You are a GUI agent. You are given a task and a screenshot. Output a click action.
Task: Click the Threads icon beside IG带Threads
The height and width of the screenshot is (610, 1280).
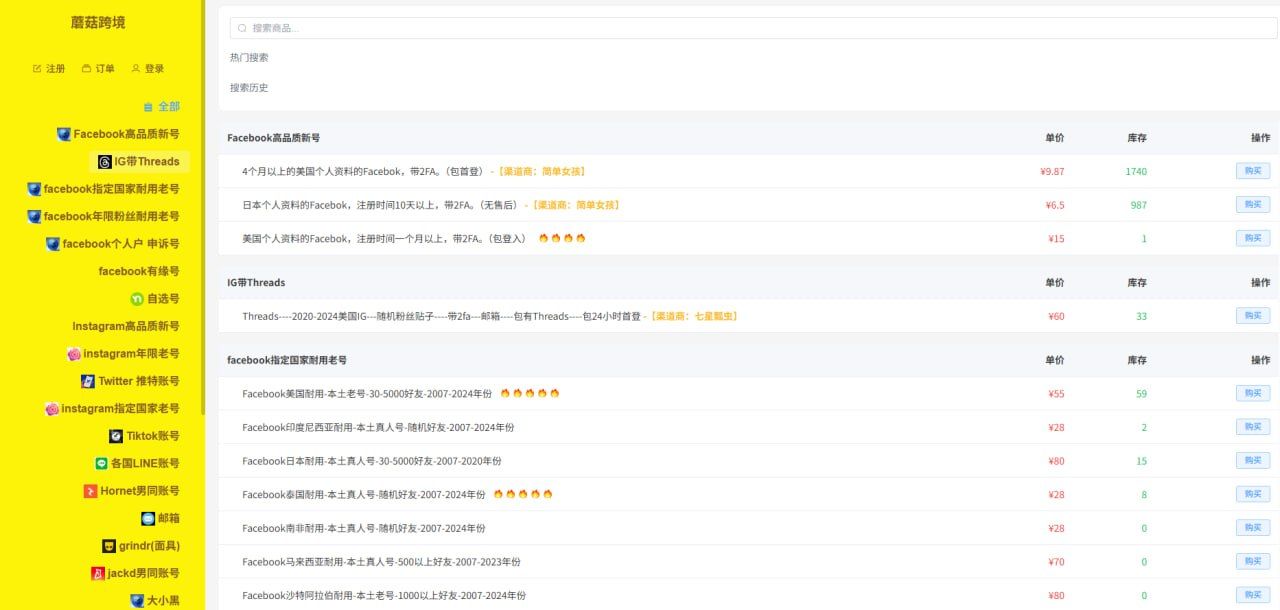(x=104, y=162)
